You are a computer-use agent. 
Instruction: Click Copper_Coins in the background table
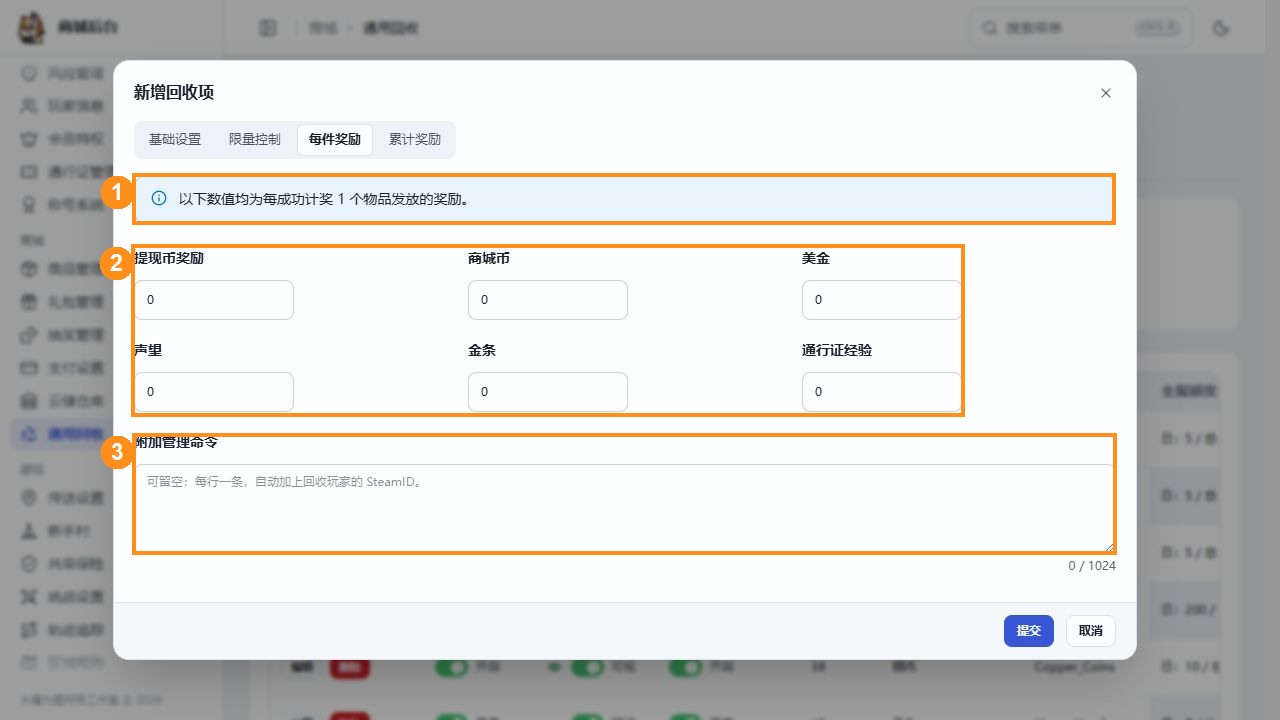coord(1074,667)
